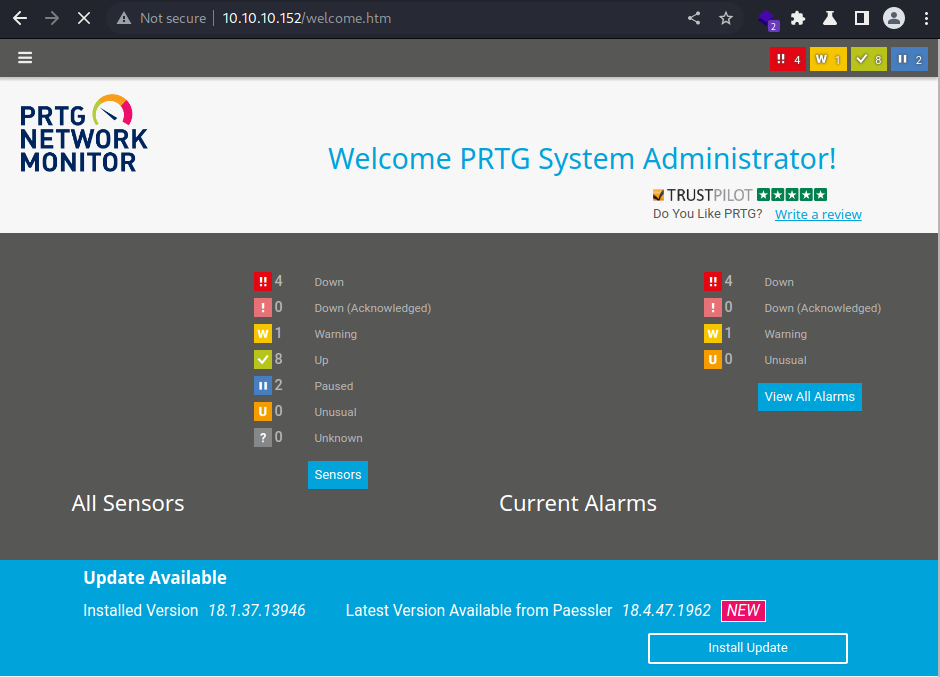Open the Extensions puzzle piece menu
This screenshot has width=940, height=677.
(798, 18)
